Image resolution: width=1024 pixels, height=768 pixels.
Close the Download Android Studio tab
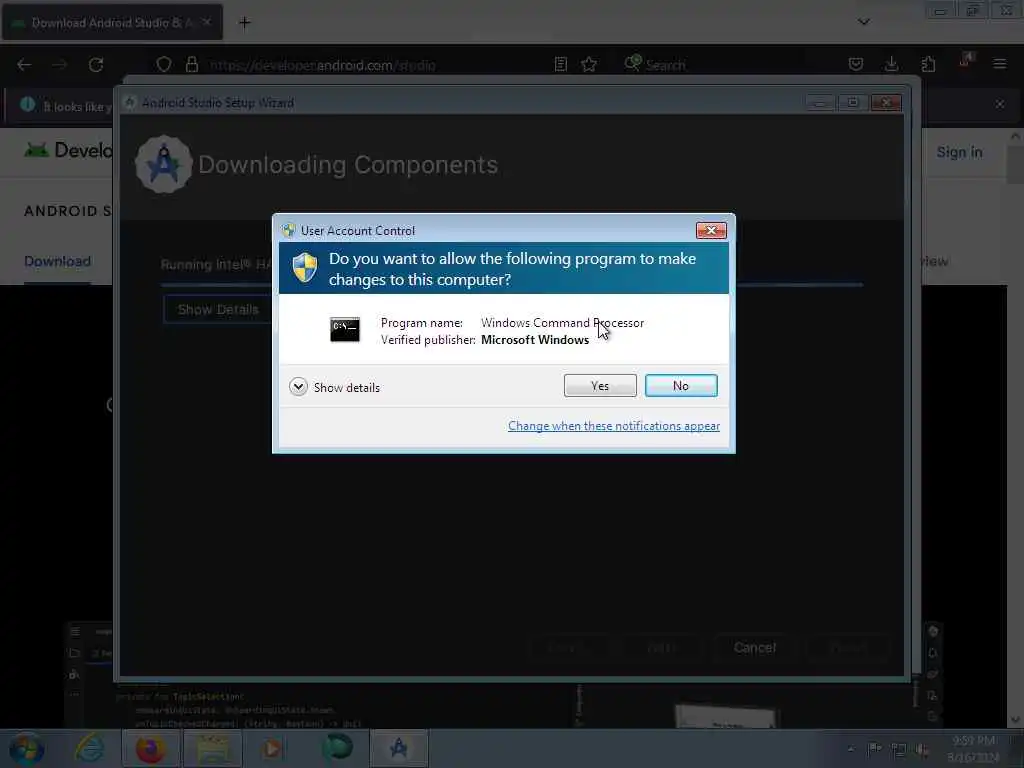[x=206, y=22]
